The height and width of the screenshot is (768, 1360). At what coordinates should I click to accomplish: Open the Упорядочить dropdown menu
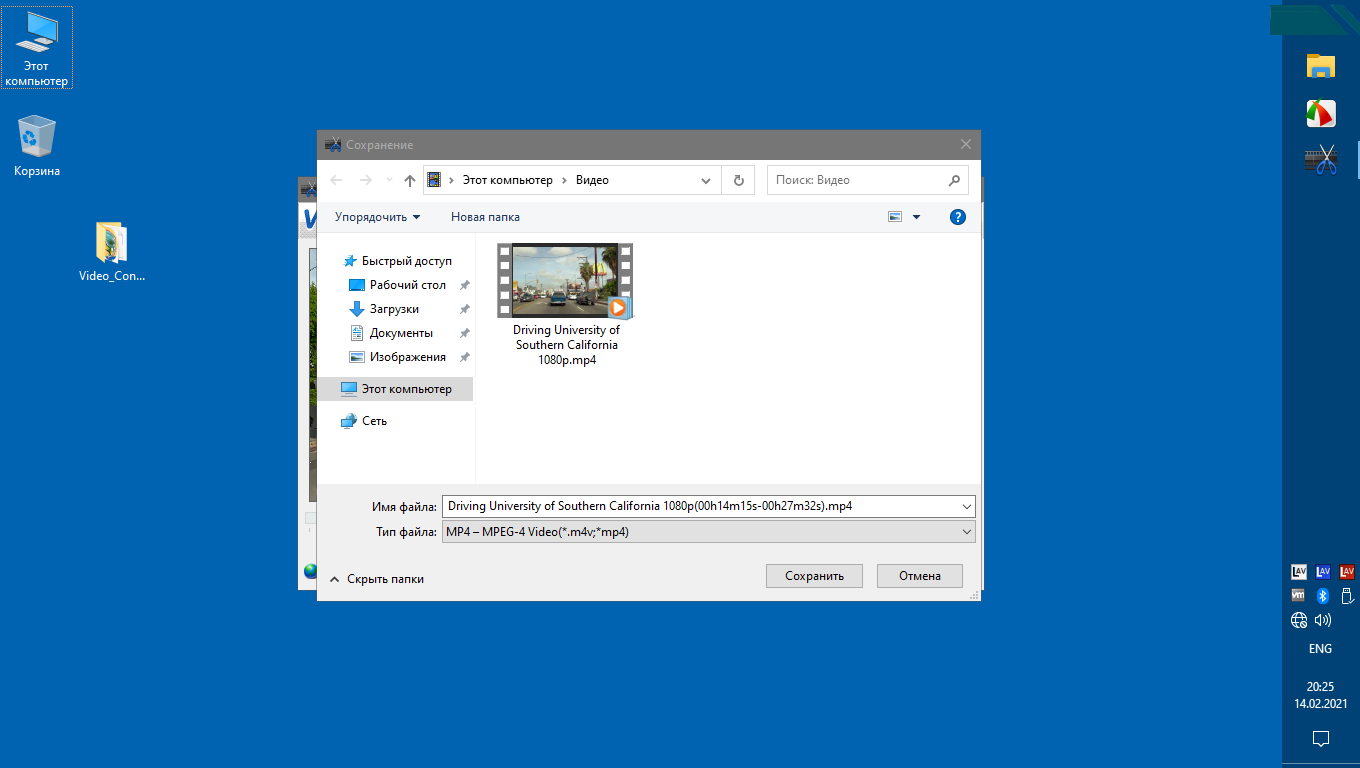click(377, 217)
